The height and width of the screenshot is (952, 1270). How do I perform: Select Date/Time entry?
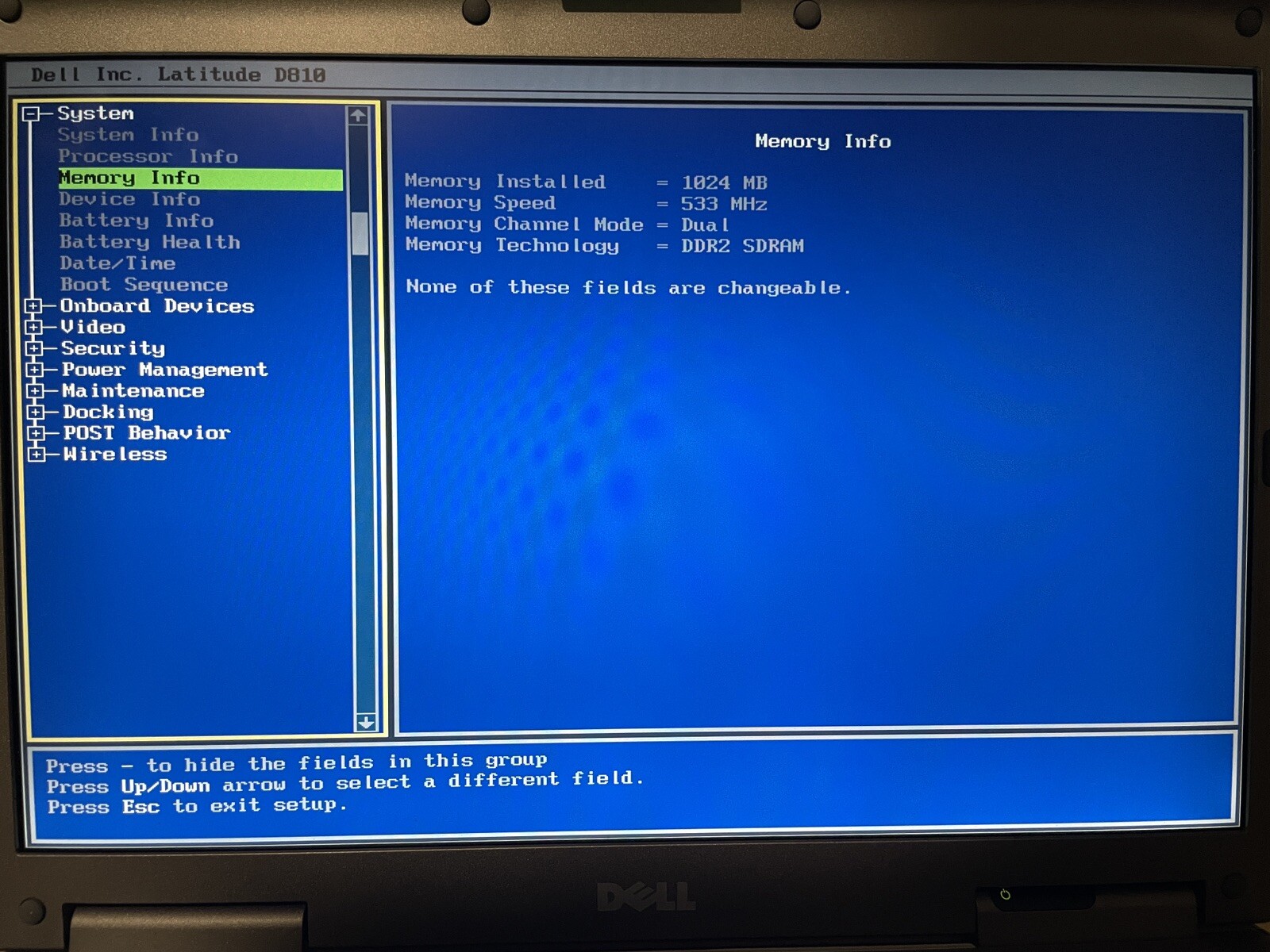point(117,263)
